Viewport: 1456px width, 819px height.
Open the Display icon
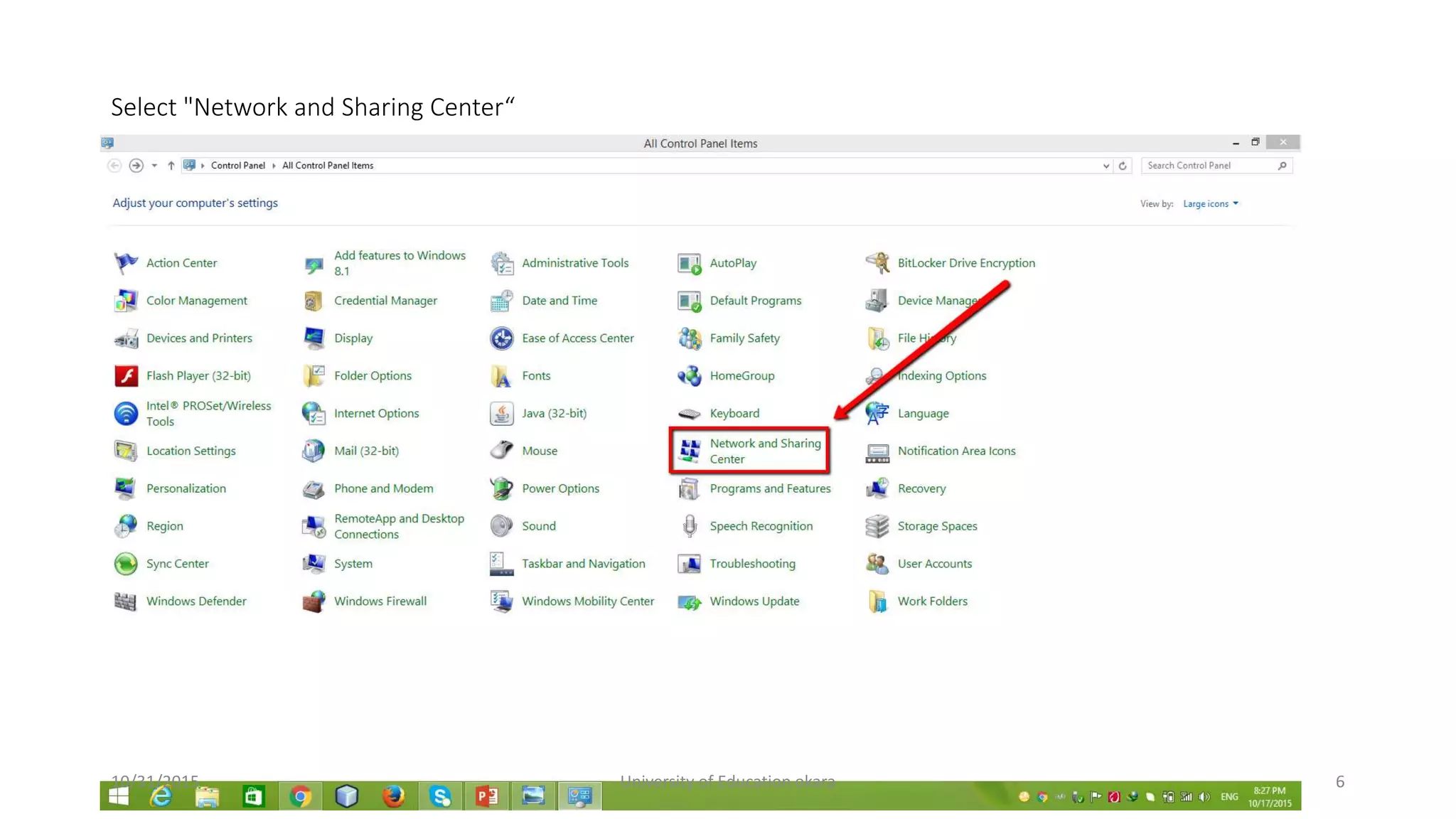click(x=314, y=338)
